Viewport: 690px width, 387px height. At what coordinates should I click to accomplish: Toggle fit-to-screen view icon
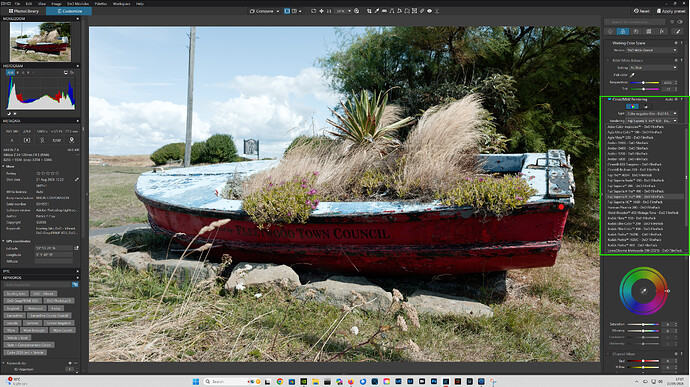[313, 11]
